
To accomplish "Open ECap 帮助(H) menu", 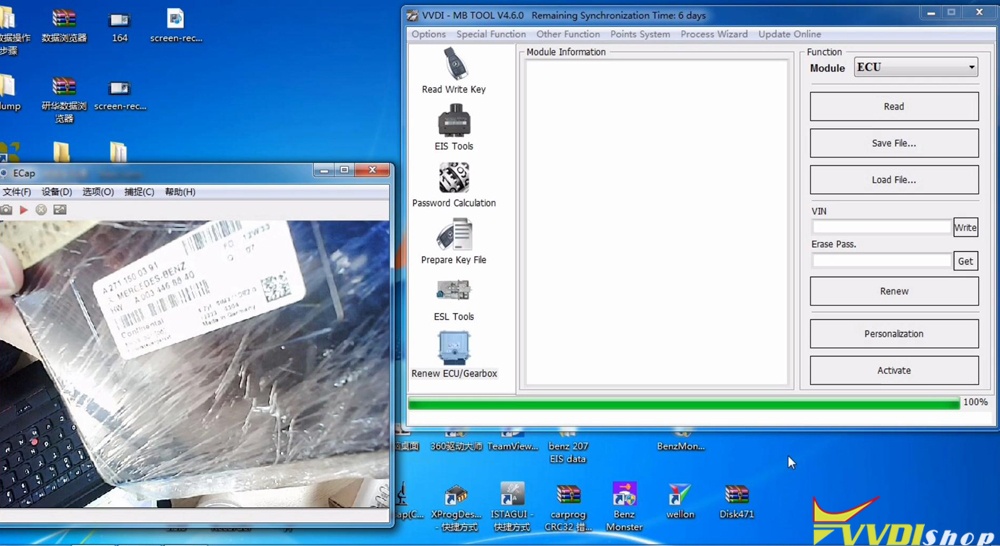I will pos(180,192).
